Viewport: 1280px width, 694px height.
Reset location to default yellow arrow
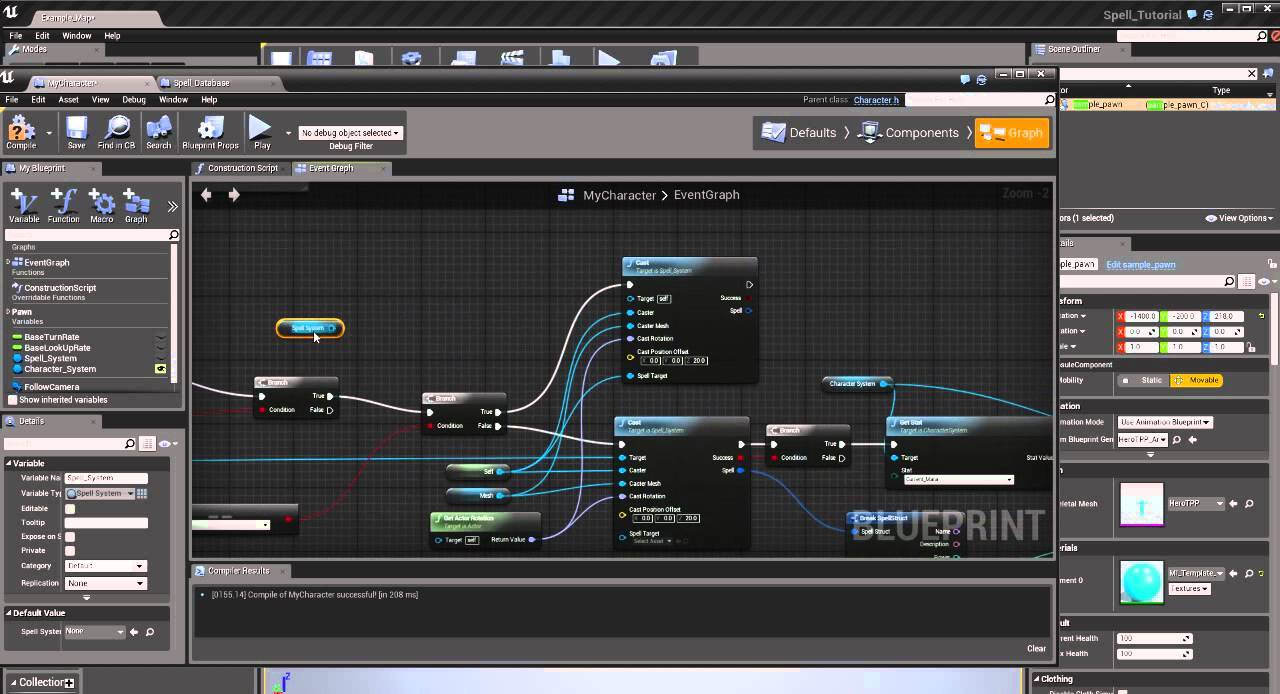[1261, 316]
